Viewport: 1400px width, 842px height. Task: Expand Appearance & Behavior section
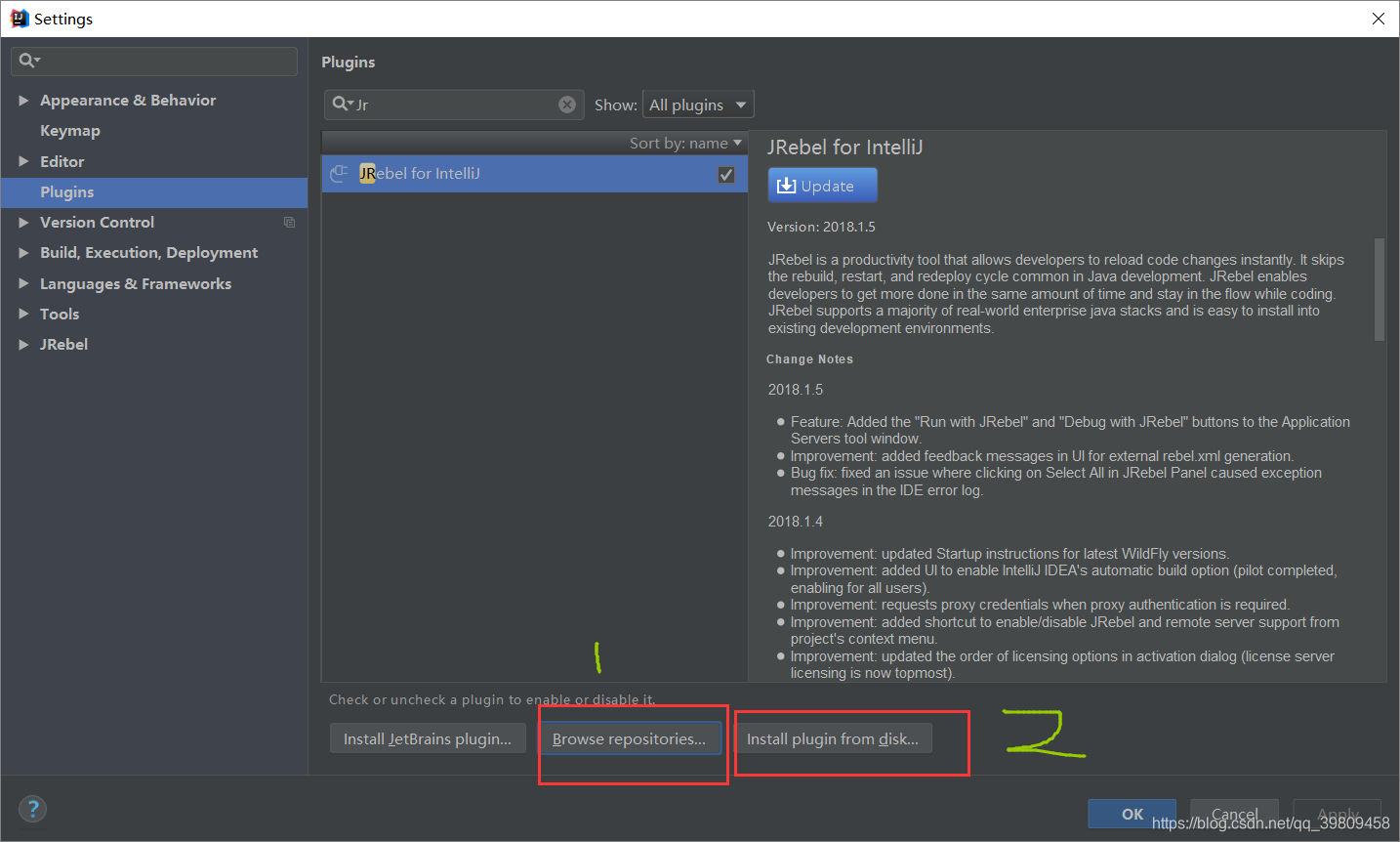(23, 100)
